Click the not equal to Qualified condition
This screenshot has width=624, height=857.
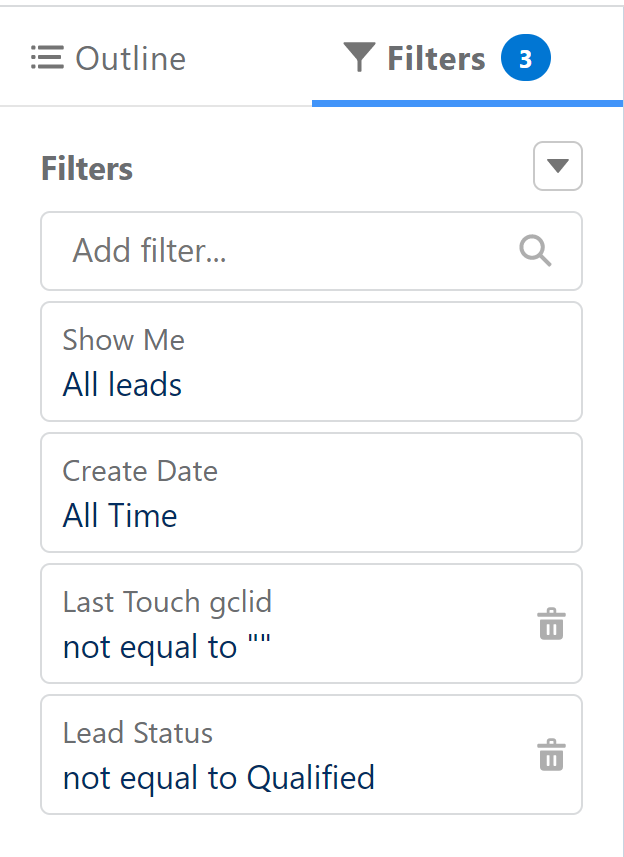coord(218,777)
